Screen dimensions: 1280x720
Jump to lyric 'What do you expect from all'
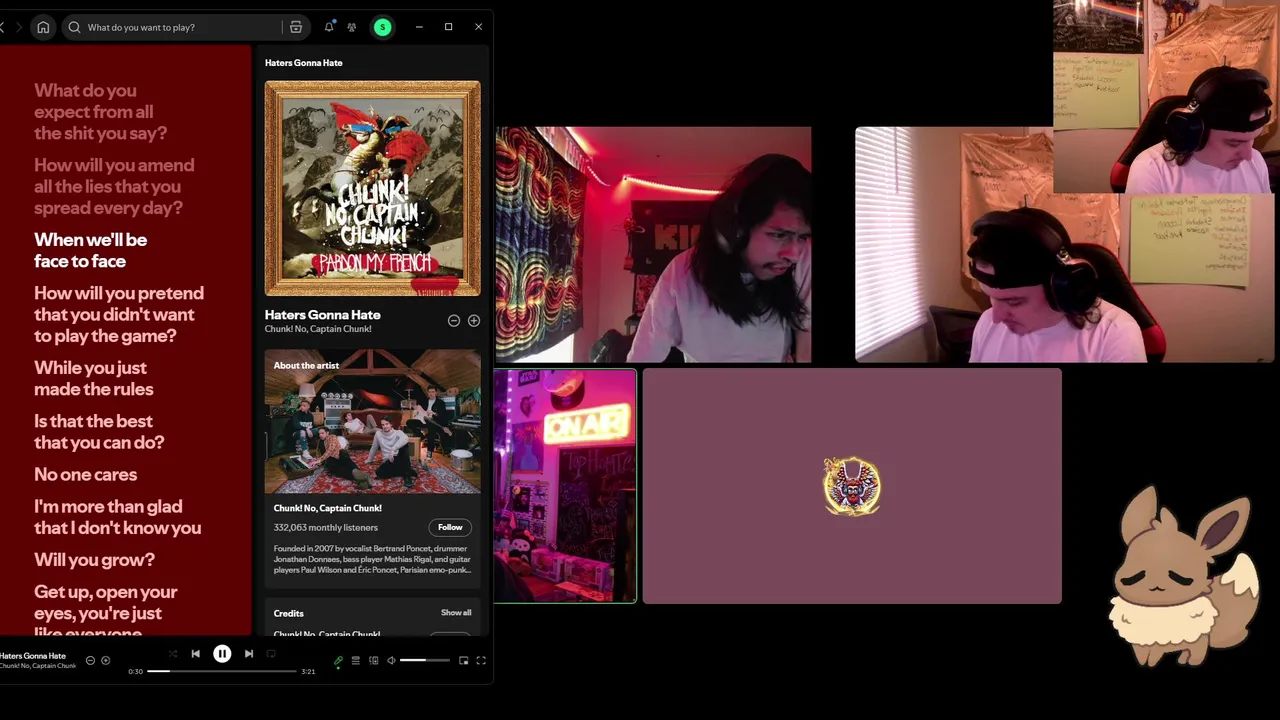tap(100, 112)
